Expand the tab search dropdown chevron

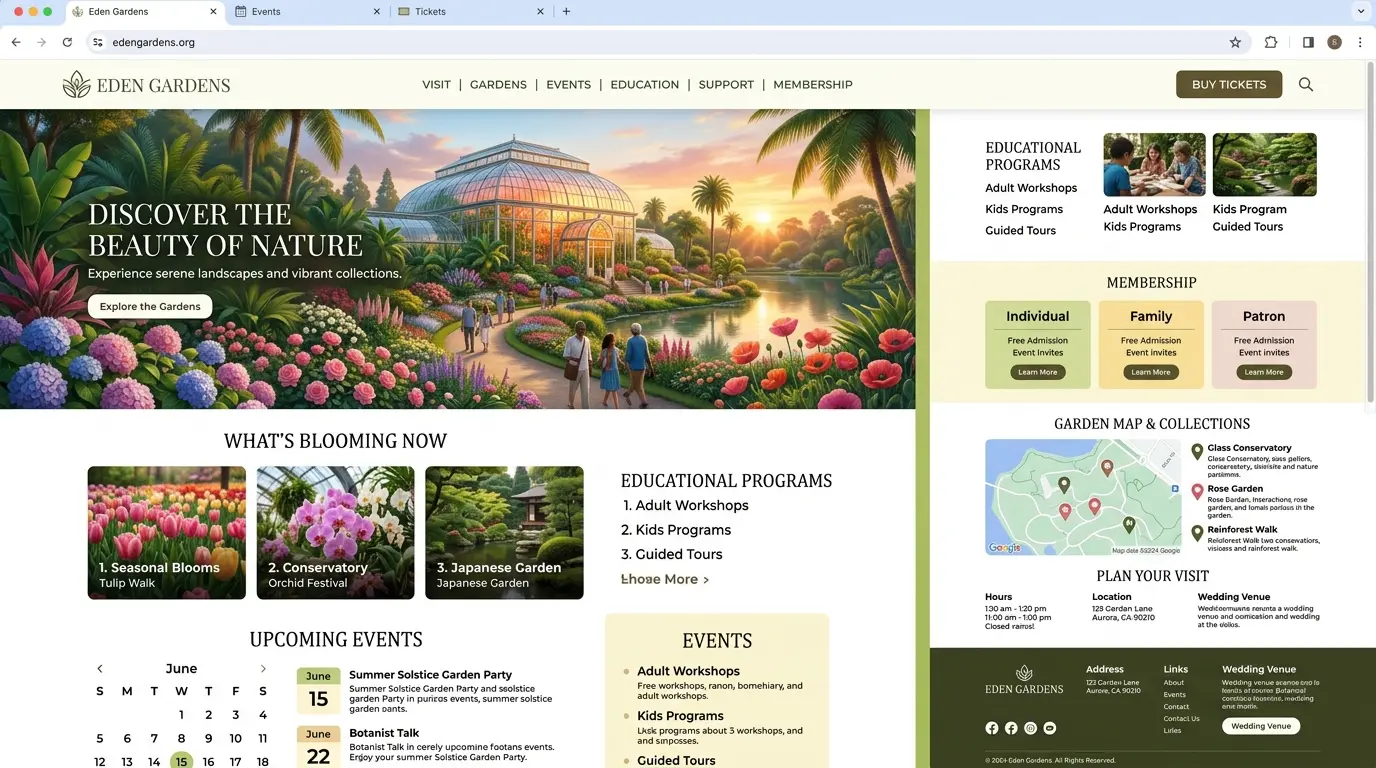pyautogui.click(x=1360, y=12)
